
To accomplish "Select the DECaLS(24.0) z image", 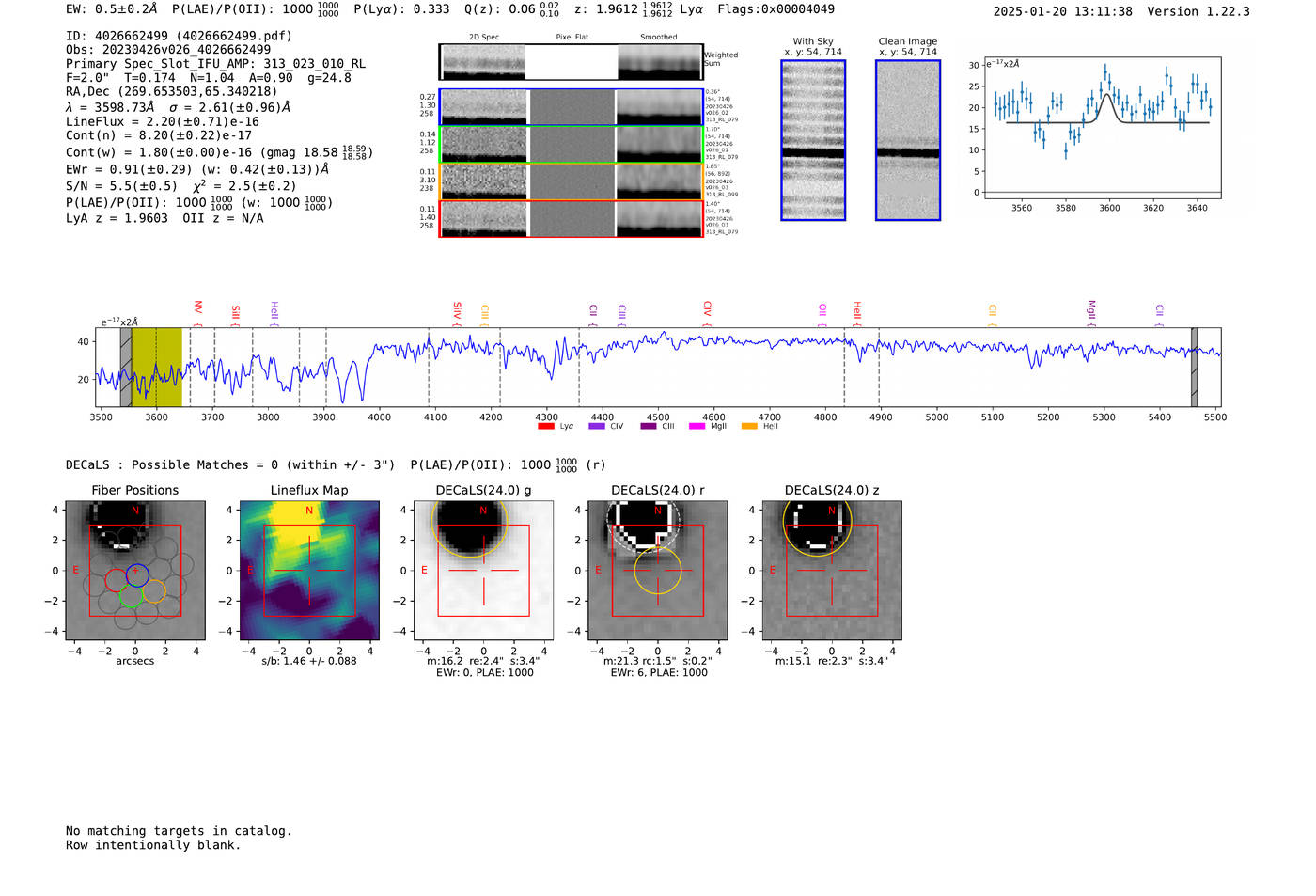I will [832, 571].
